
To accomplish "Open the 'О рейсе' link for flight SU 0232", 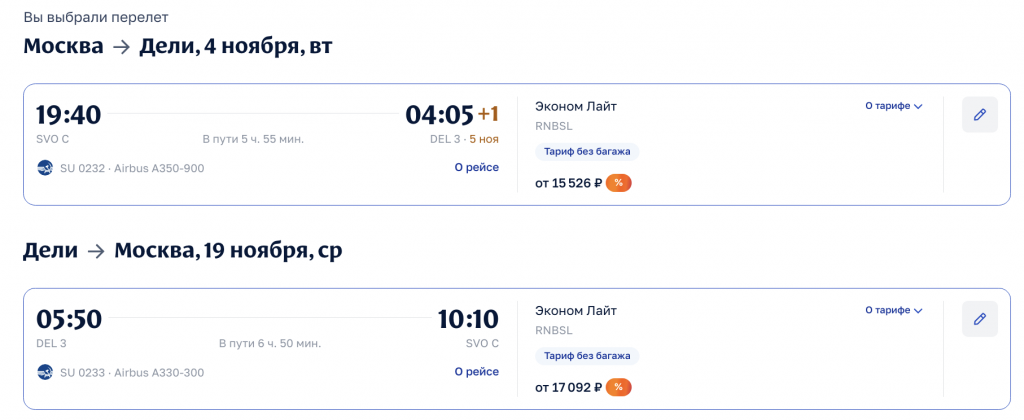I will pyautogui.click(x=476, y=168).
